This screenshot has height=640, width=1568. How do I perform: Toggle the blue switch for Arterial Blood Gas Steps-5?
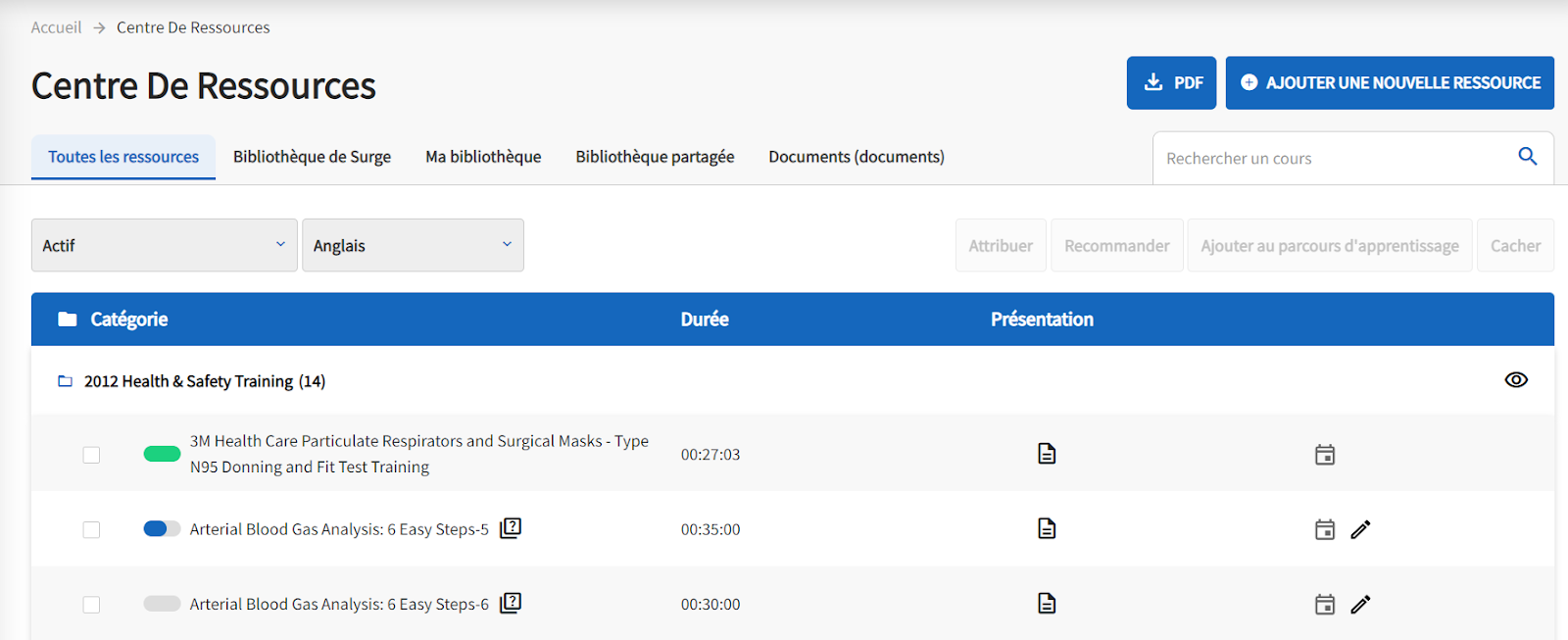[x=162, y=529]
